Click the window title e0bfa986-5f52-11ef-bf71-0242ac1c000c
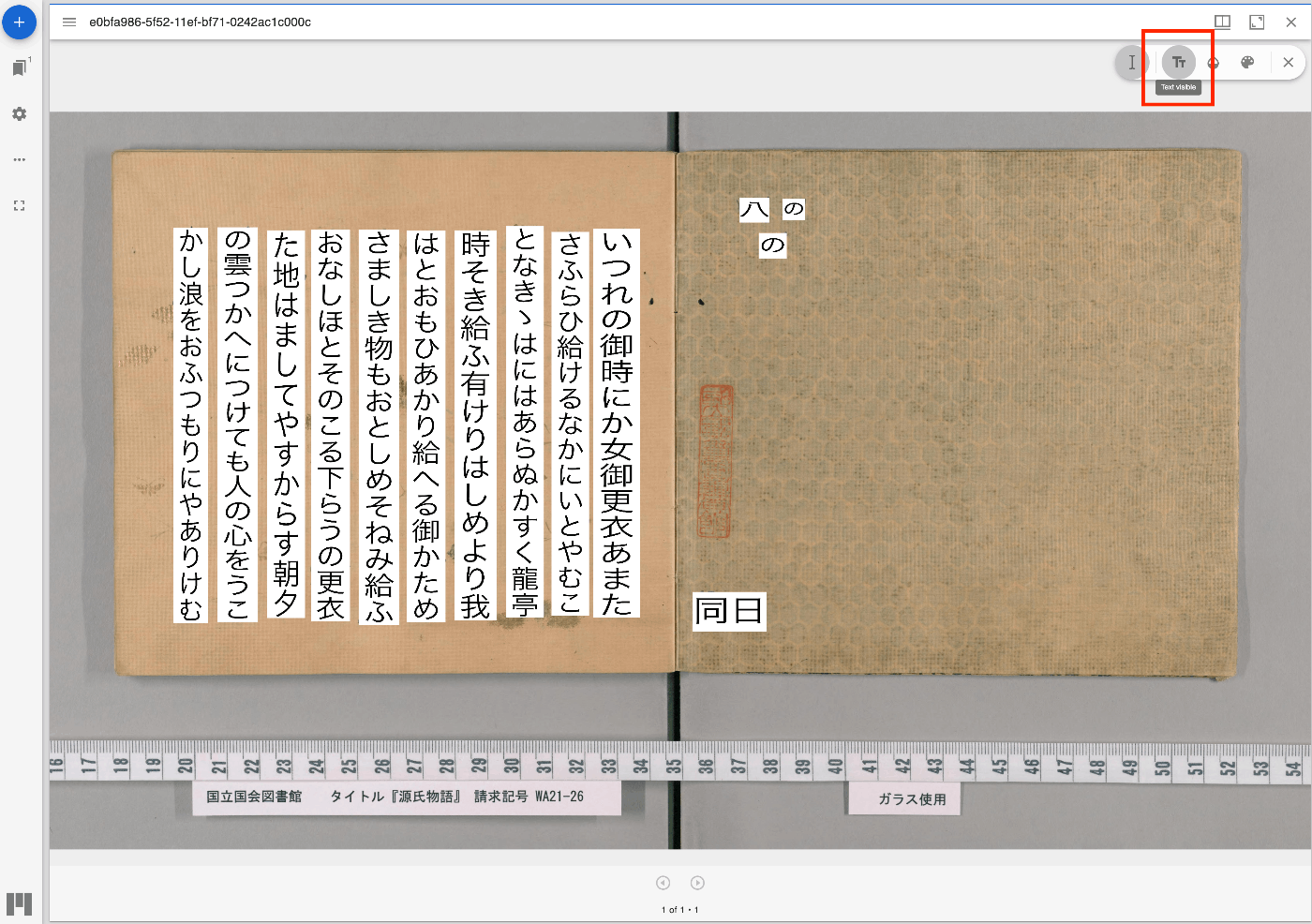Viewport: 1312px width, 924px height. (x=201, y=22)
